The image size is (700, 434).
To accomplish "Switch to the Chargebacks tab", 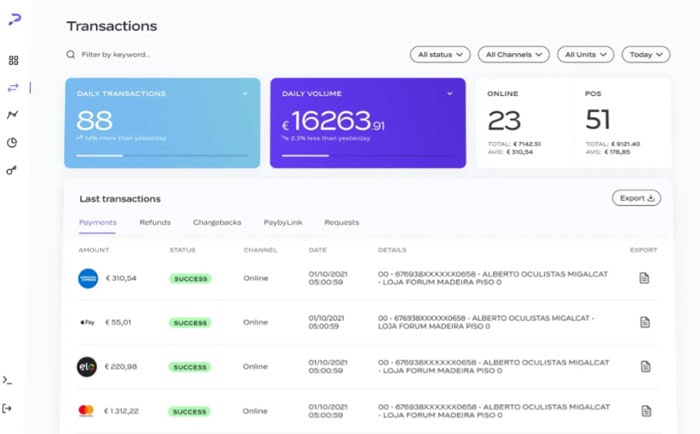I will tap(217, 222).
